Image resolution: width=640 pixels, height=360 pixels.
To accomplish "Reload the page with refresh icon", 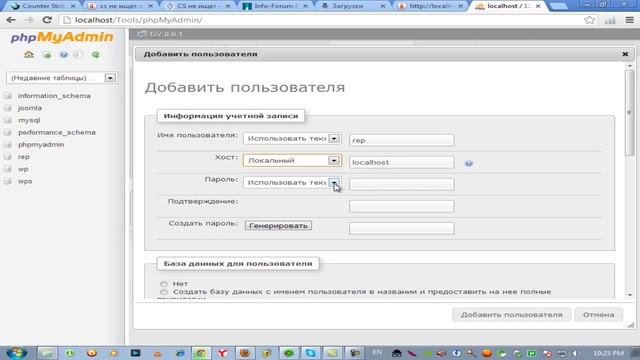I will (47, 20).
